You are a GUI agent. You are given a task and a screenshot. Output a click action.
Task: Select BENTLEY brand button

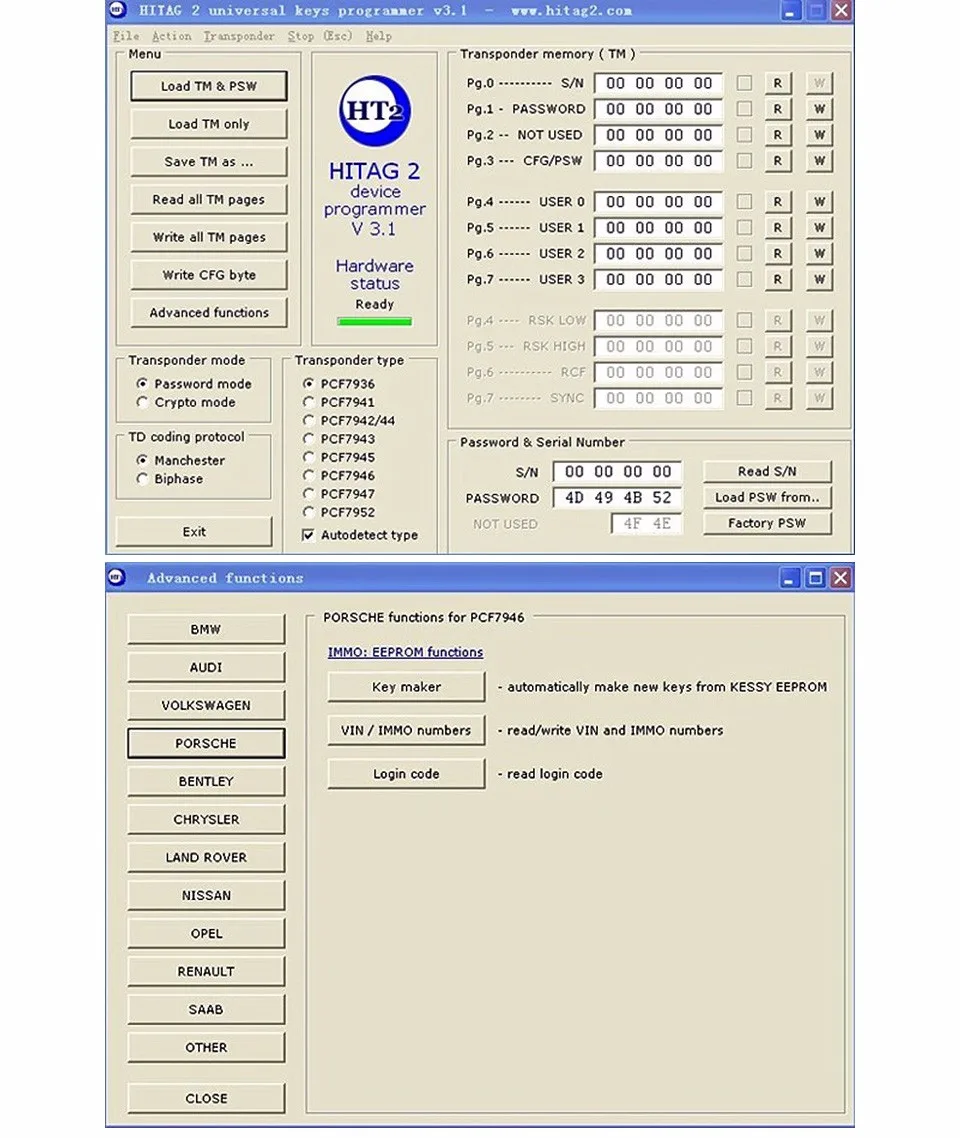pos(206,781)
